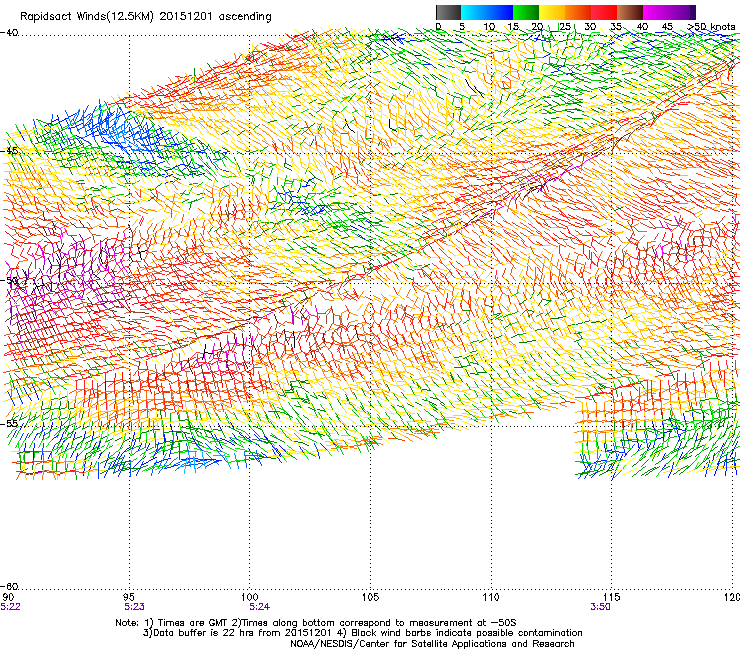Click the green 15-20 knots color segment

[526, 12]
